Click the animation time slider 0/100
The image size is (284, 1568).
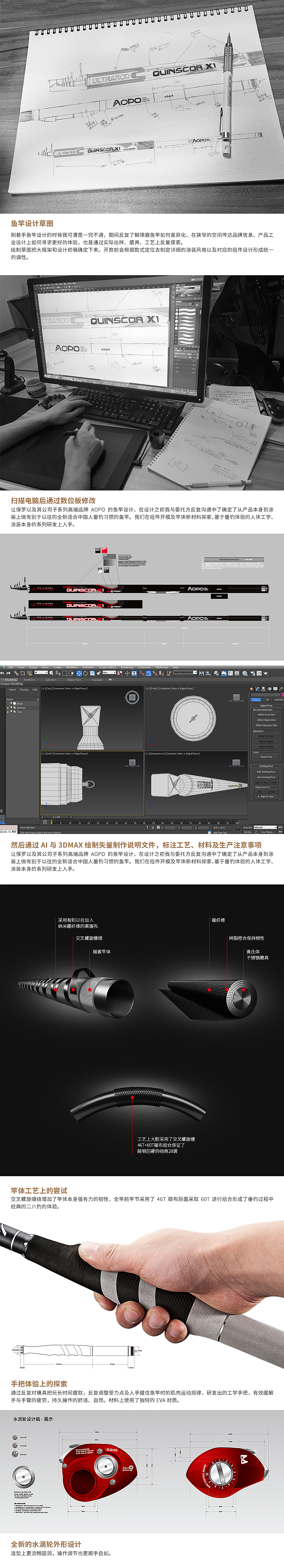56,817
